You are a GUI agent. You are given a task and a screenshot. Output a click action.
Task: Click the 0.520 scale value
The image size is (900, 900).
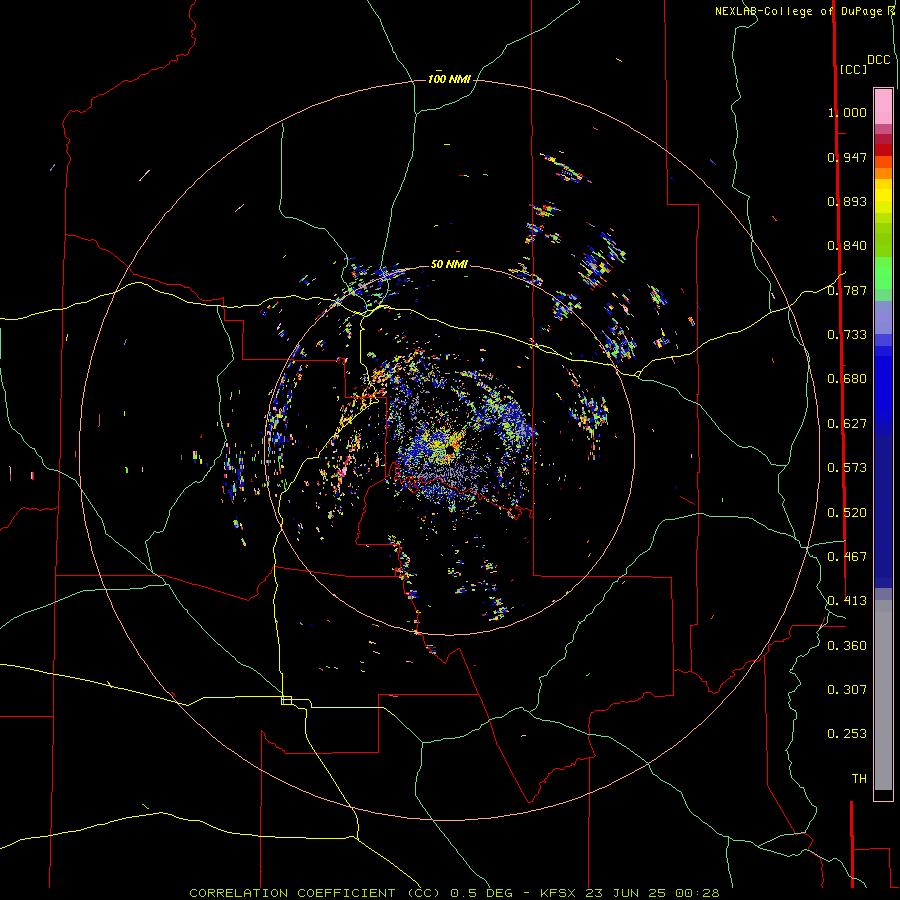click(x=847, y=513)
